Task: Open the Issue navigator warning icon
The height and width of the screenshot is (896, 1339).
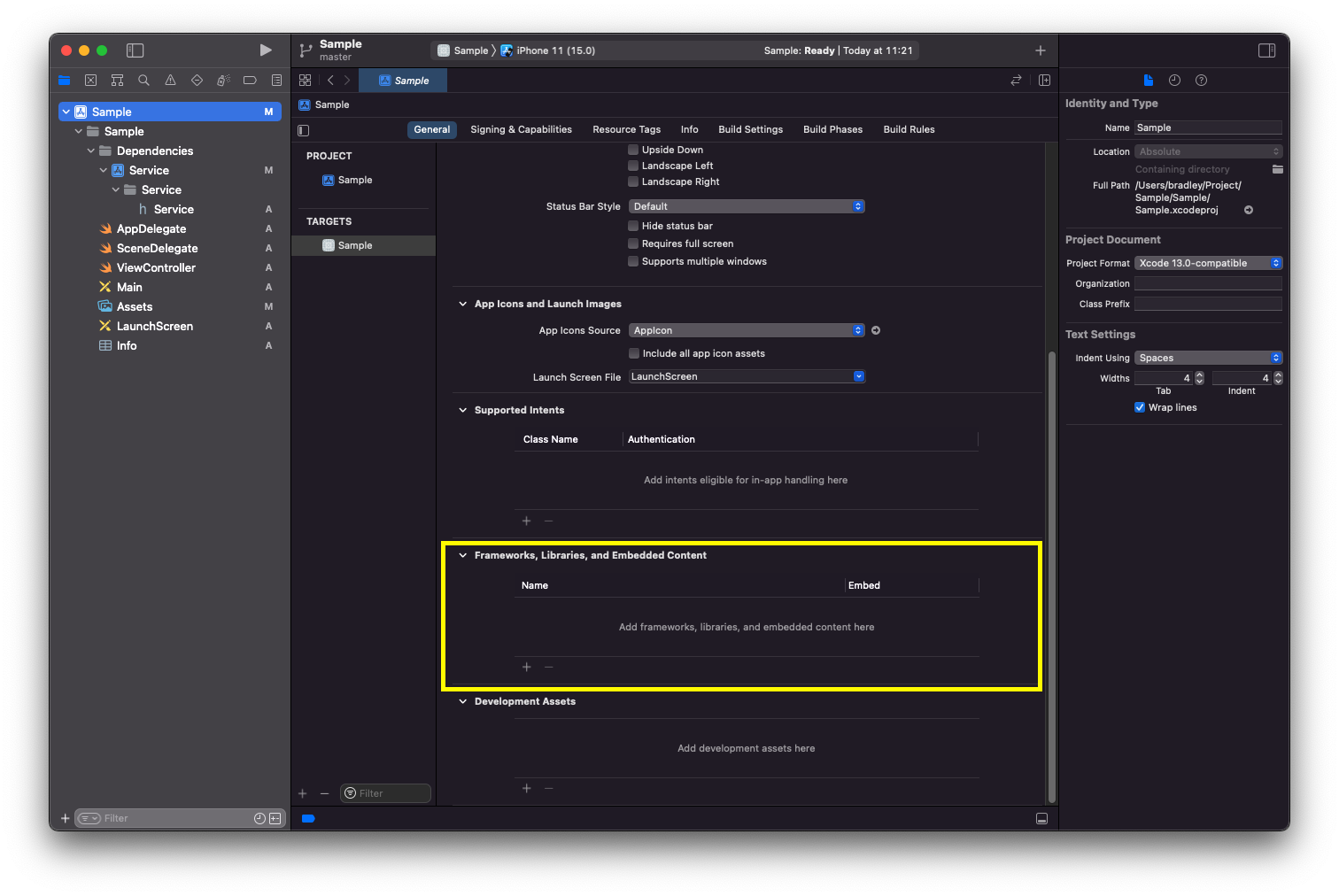Action: coord(170,81)
